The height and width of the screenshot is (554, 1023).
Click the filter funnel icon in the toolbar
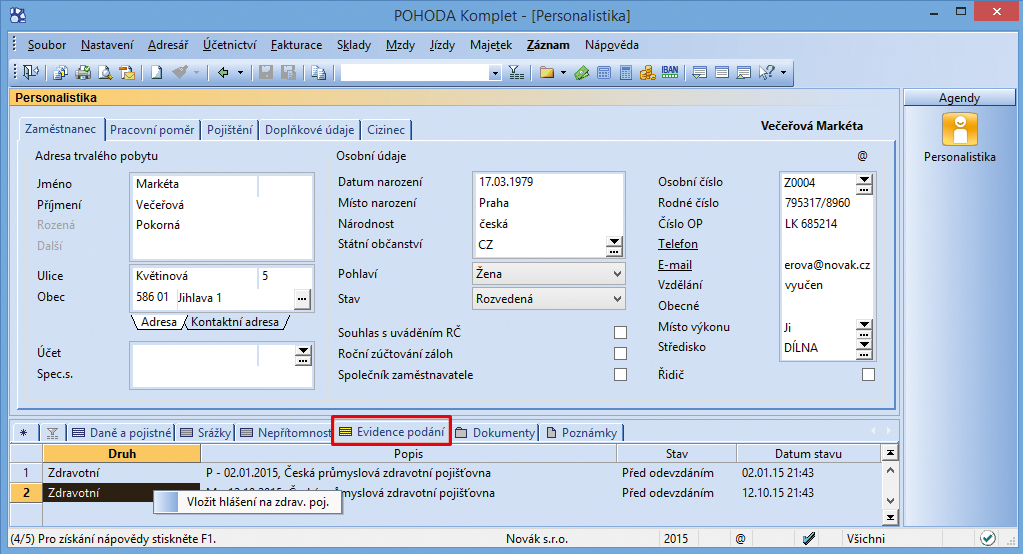(516, 72)
